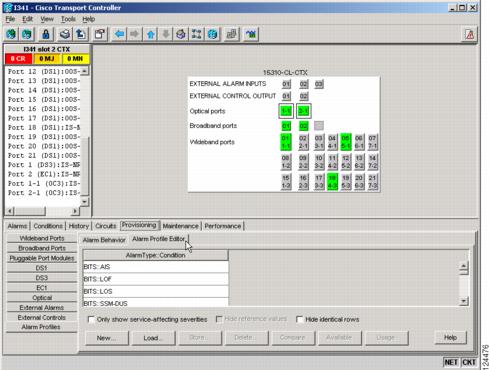Open the File menu

coord(10,19)
